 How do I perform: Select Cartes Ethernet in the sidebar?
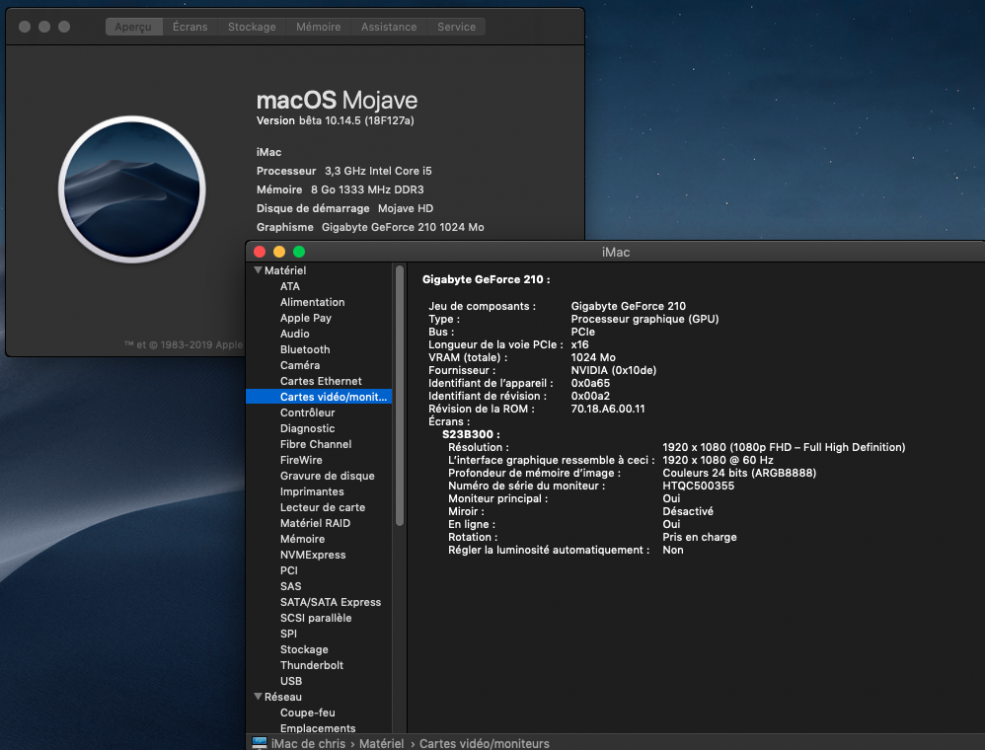coord(320,381)
